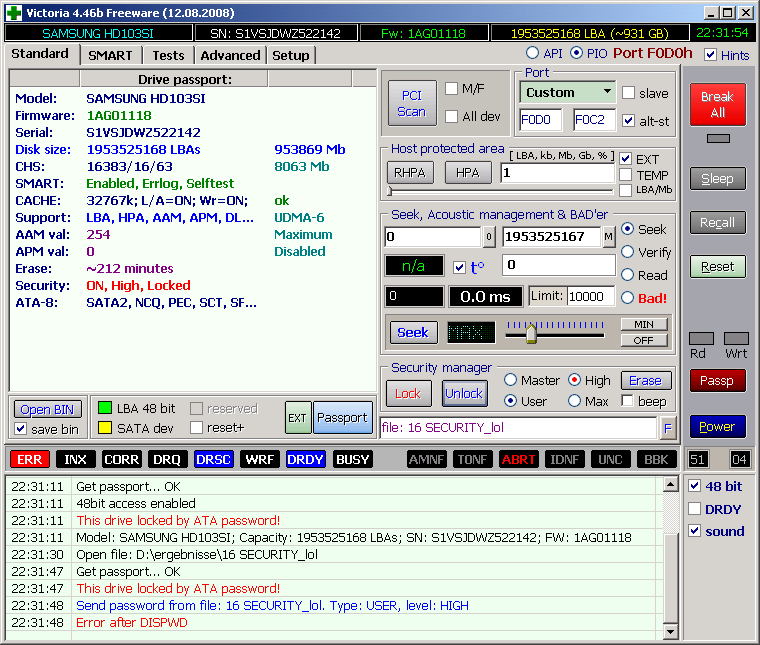This screenshot has height=645, width=760.
Task: Click the HPA value input field
Action: [x=557, y=173]
